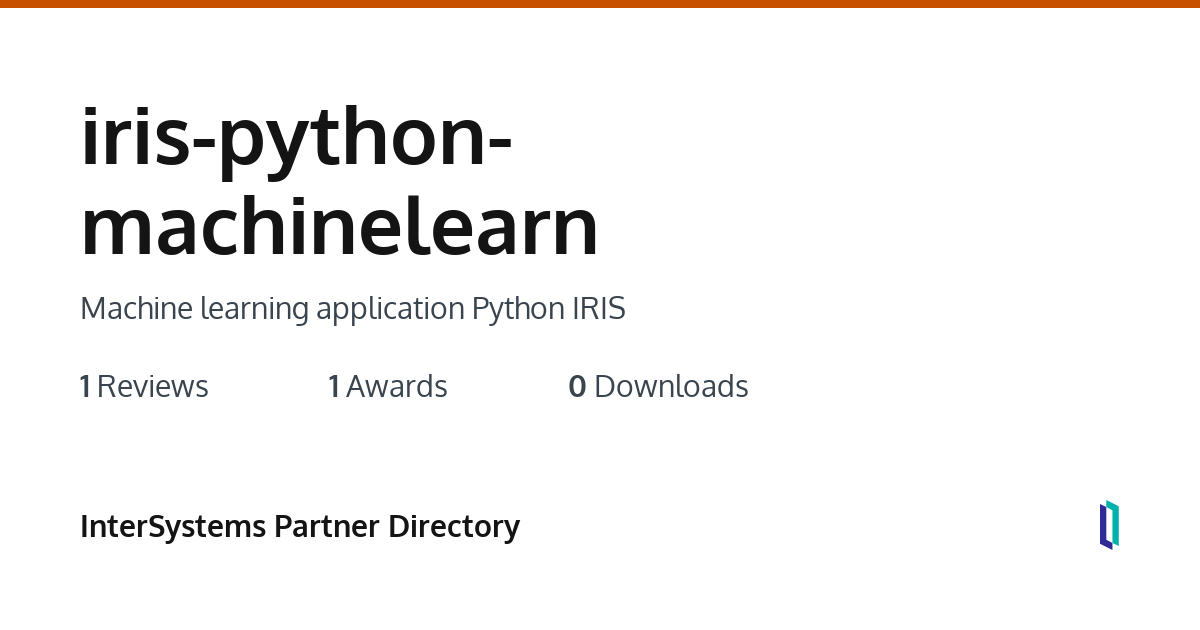The width and height of the screenshot is (1200, 630).
Task: Click the "1 Reviews" count
Action: tap(144, 386)
